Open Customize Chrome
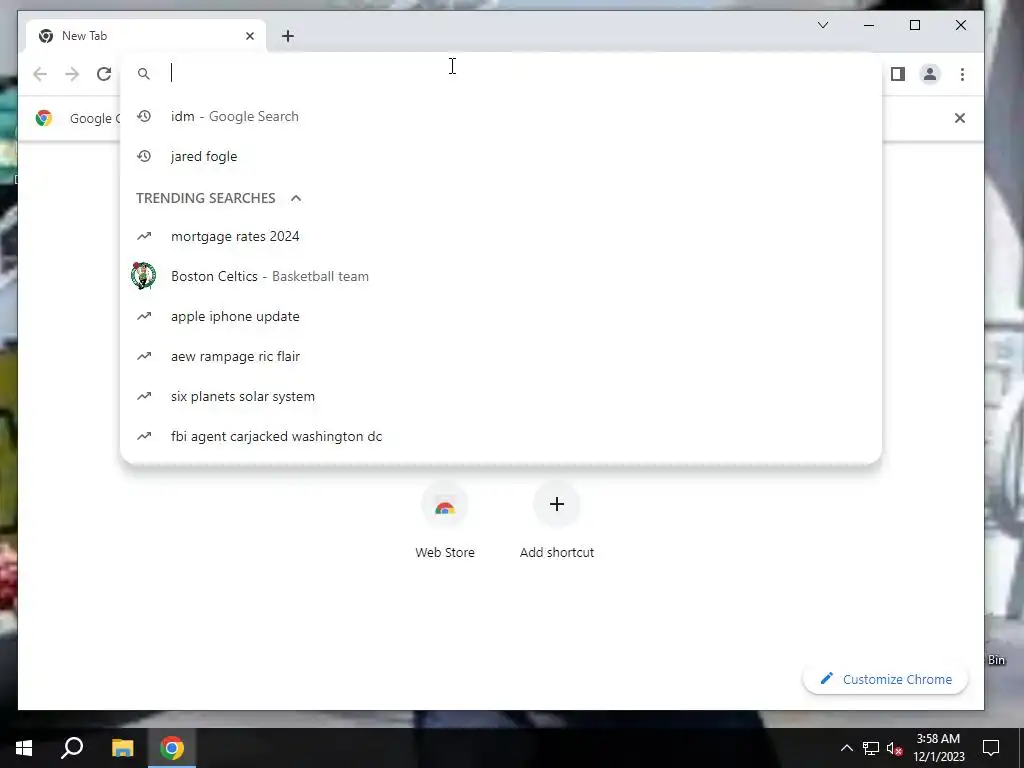 pos(885,679)
